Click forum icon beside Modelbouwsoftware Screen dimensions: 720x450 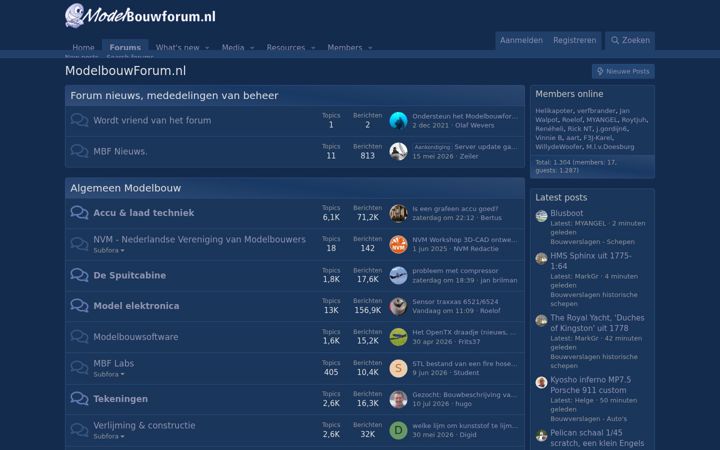(x=79, y=337)
